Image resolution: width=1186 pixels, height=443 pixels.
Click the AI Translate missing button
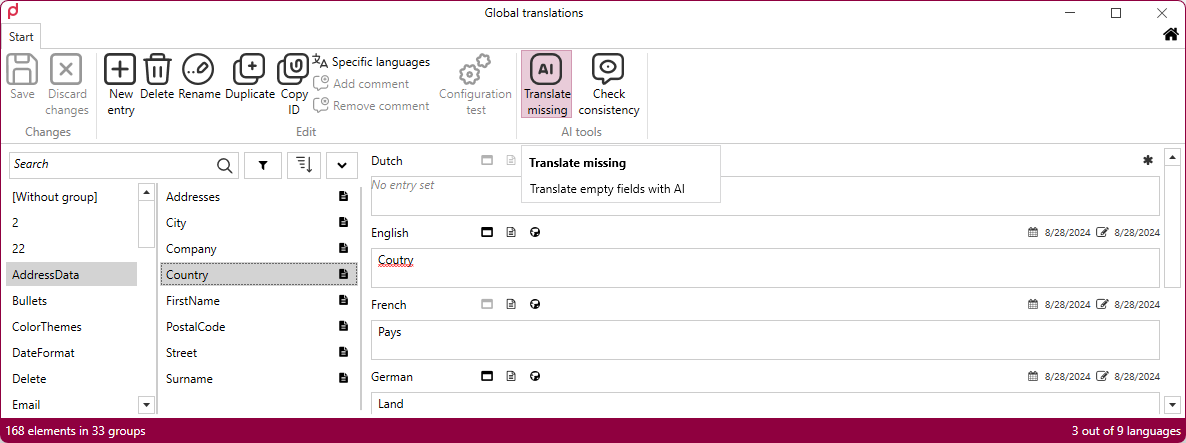coord(546,85)
